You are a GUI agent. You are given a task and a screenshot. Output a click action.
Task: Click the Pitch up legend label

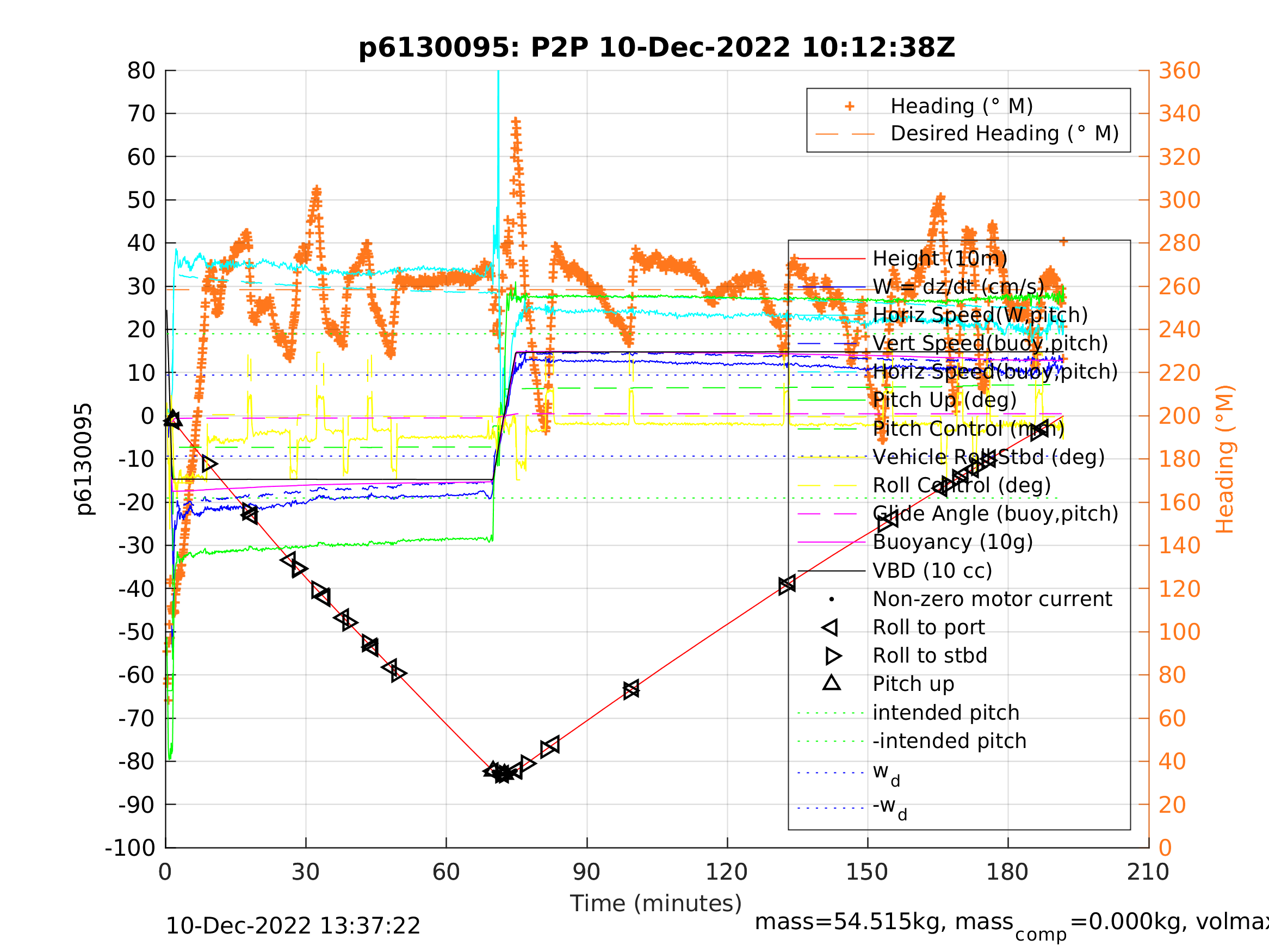point(913,684)
